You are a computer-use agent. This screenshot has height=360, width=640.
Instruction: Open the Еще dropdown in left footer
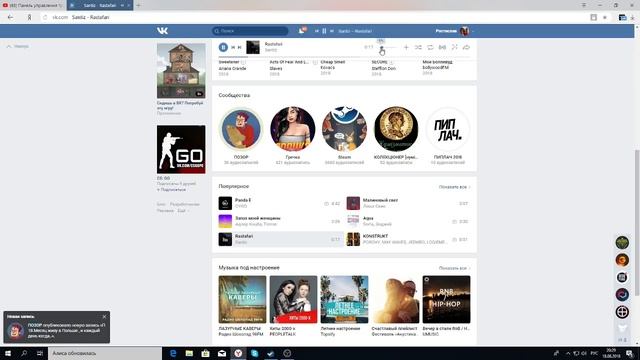pos(183,211)
